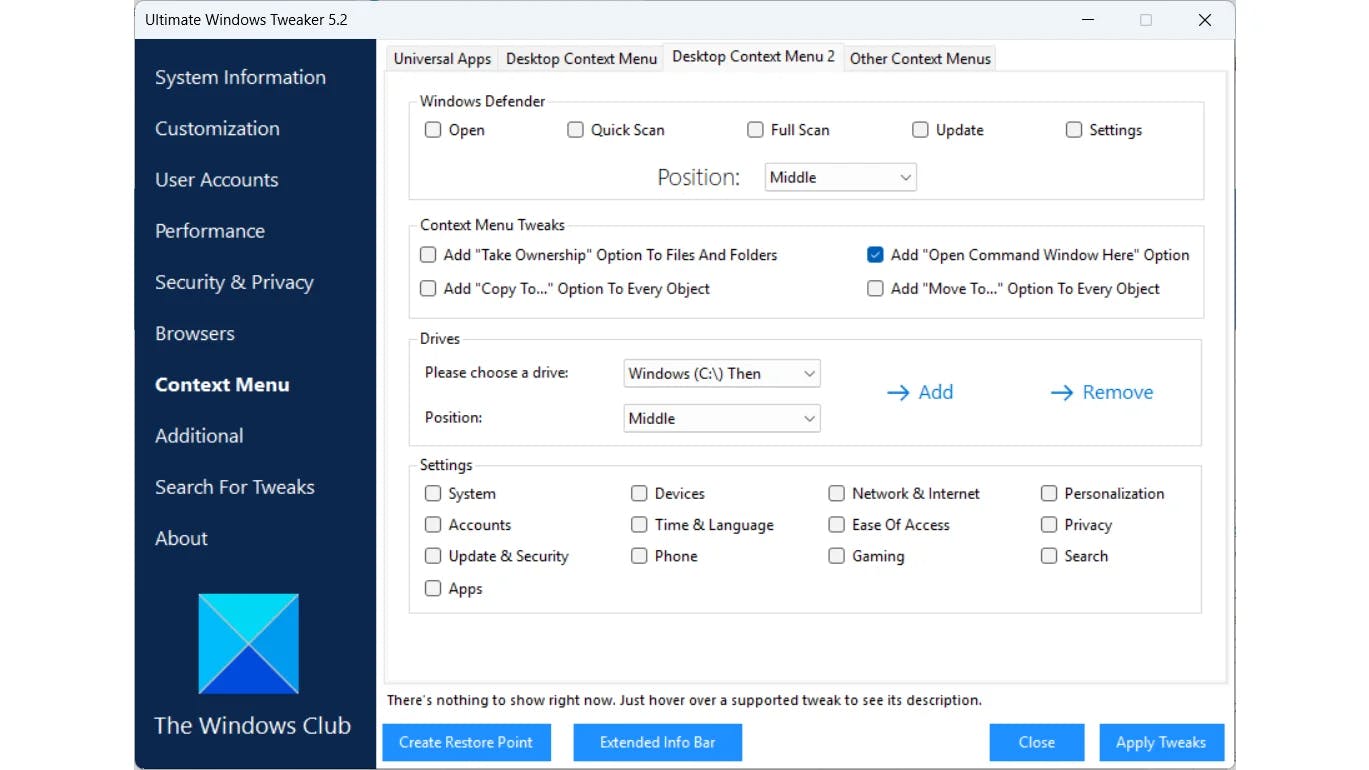Tick the Accounts settings checkbox
This screenshot has width=1369, height=770.
tap(433, 525)
